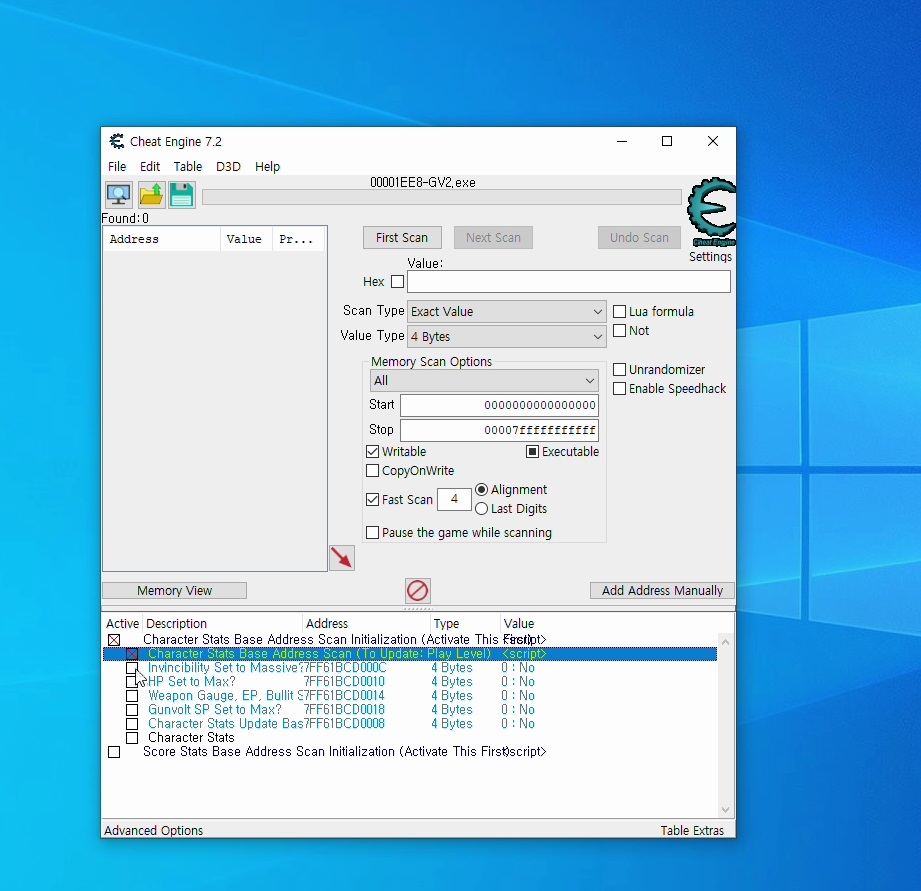This screenshot has width=921, height=891.
Task: Select the Alignment radio button
Action: (x=481, y=490)
